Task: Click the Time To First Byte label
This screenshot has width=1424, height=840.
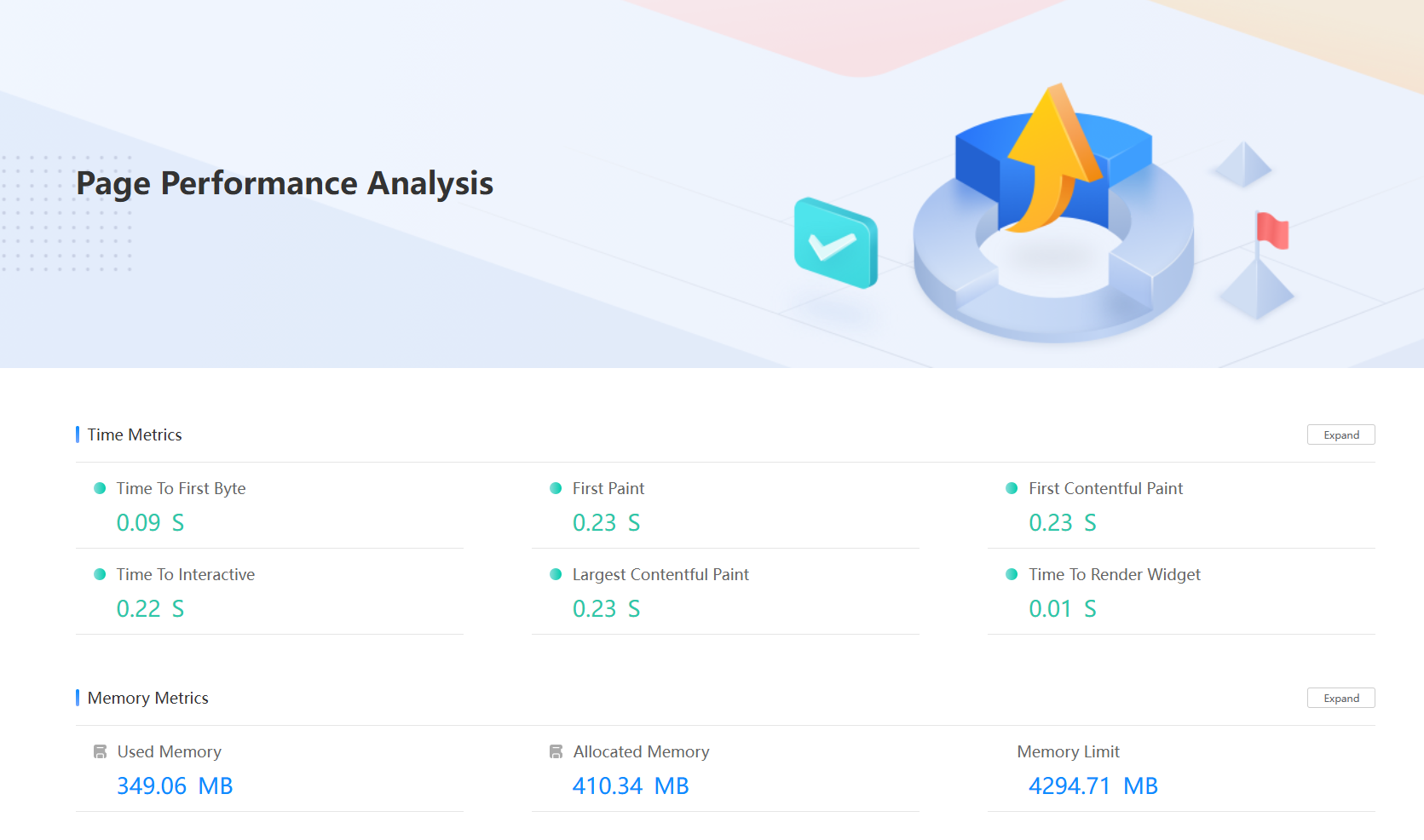Action: click(x=181, y=488)
